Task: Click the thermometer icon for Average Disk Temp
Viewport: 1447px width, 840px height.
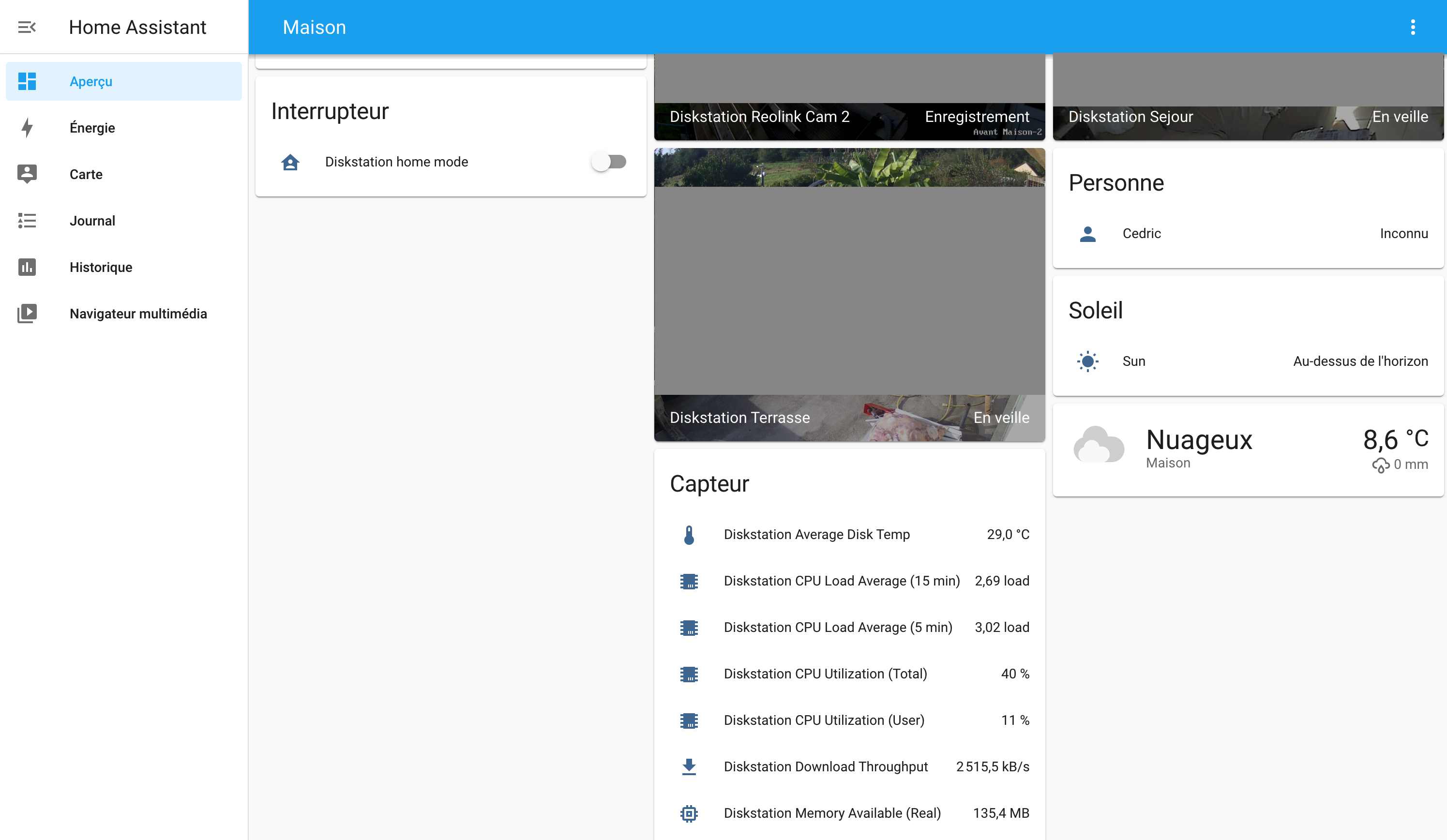Action: pos(689,535)
